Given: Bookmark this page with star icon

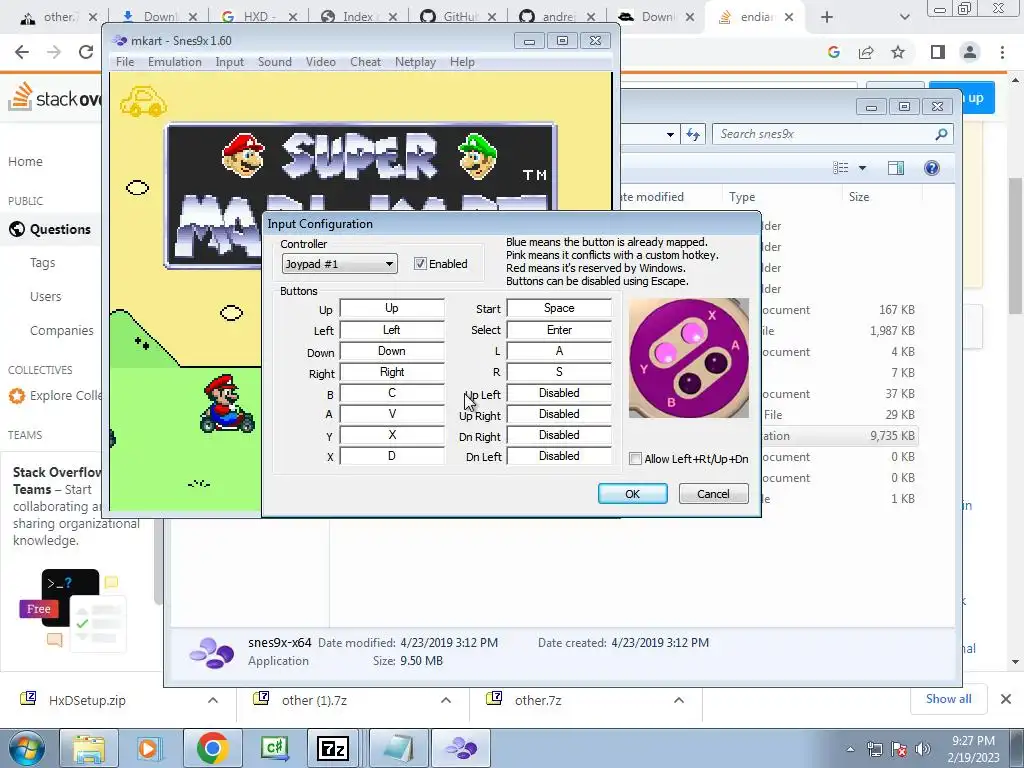Looking at the screenshot, I should [x=898, y=52].
